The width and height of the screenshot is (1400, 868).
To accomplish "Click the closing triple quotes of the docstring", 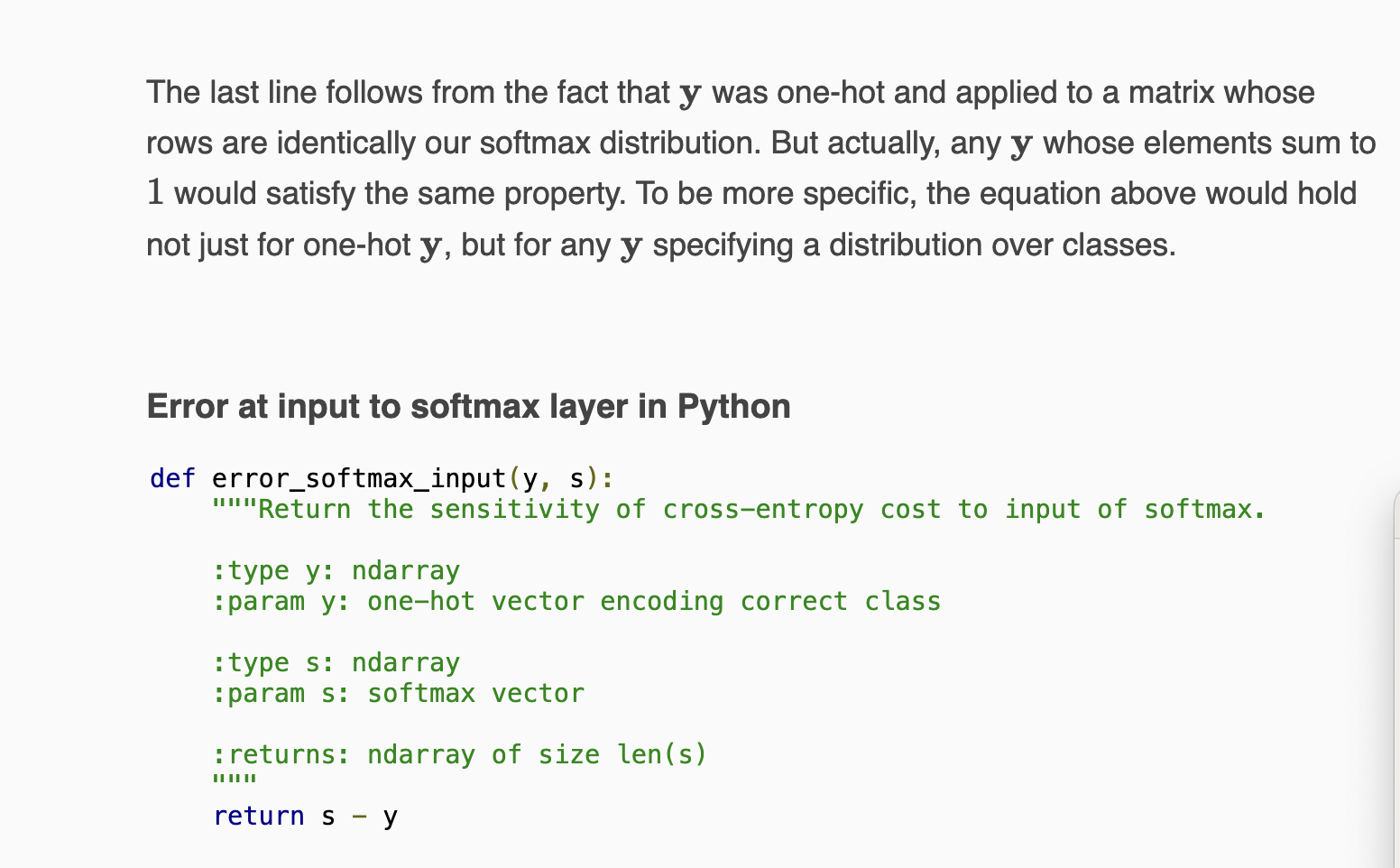I will pos(235,780).
